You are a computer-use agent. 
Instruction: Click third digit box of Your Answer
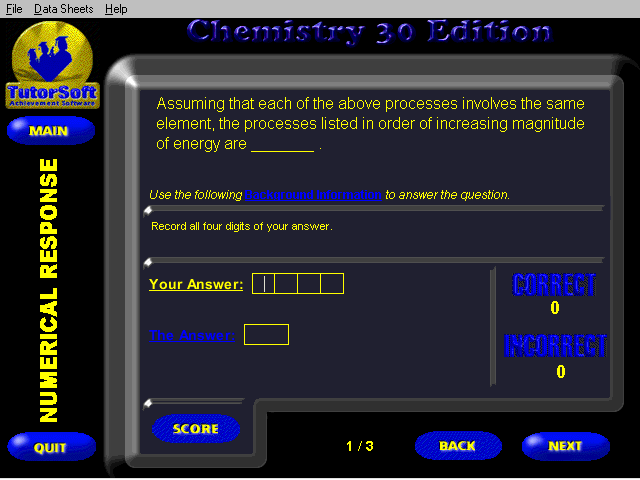309,284
